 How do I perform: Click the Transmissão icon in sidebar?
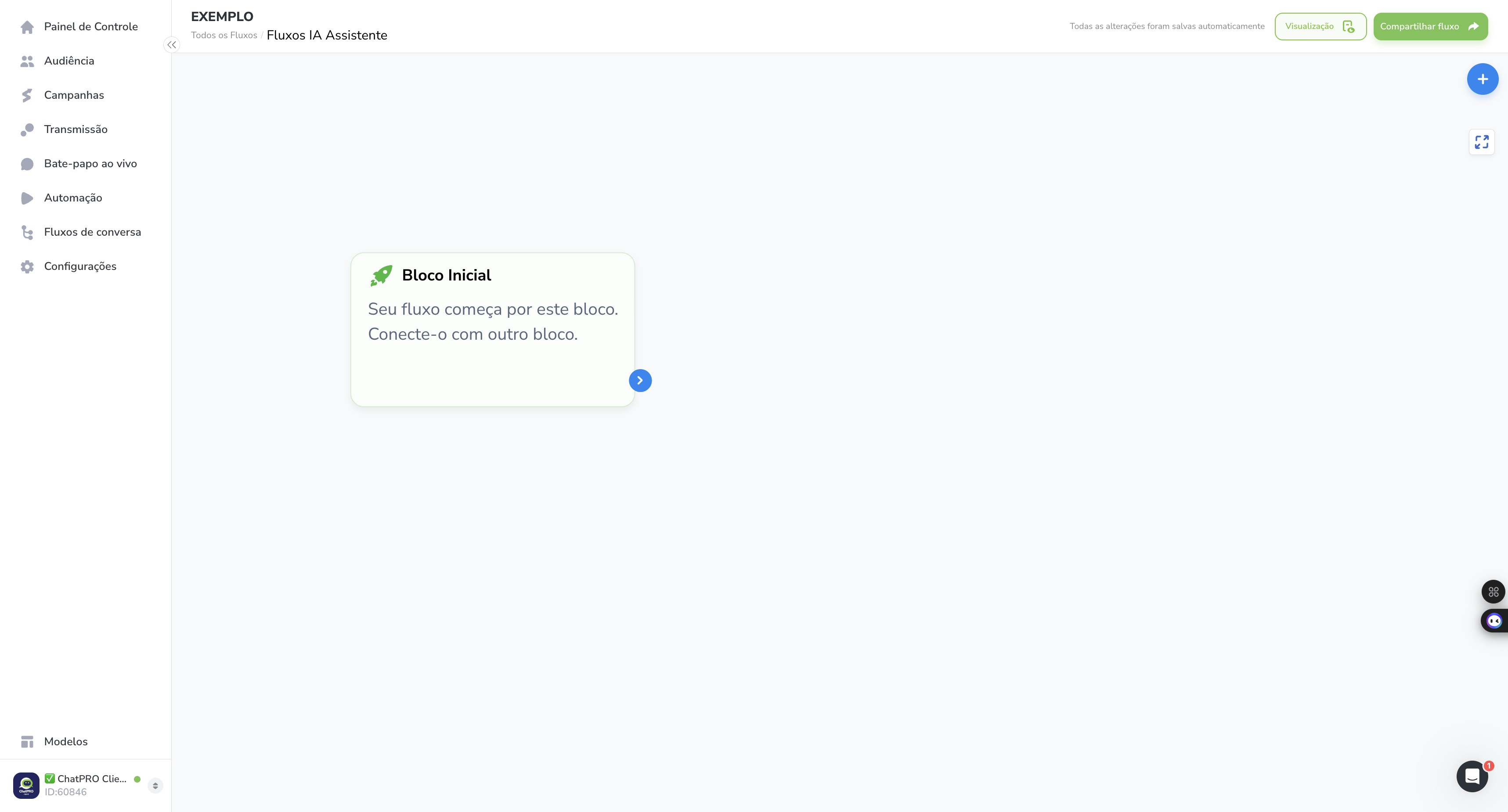click(27, 129)
